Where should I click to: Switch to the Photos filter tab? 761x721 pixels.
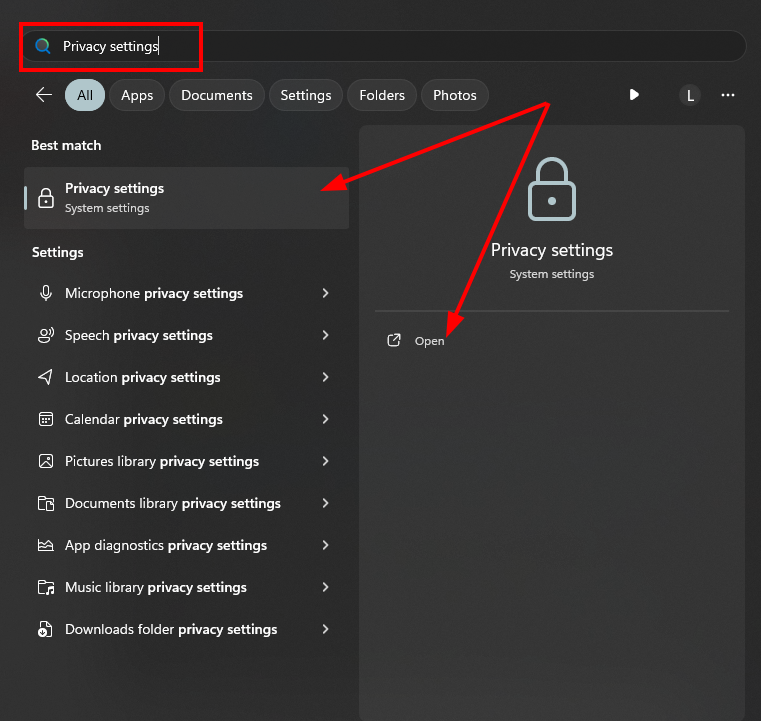455,95
